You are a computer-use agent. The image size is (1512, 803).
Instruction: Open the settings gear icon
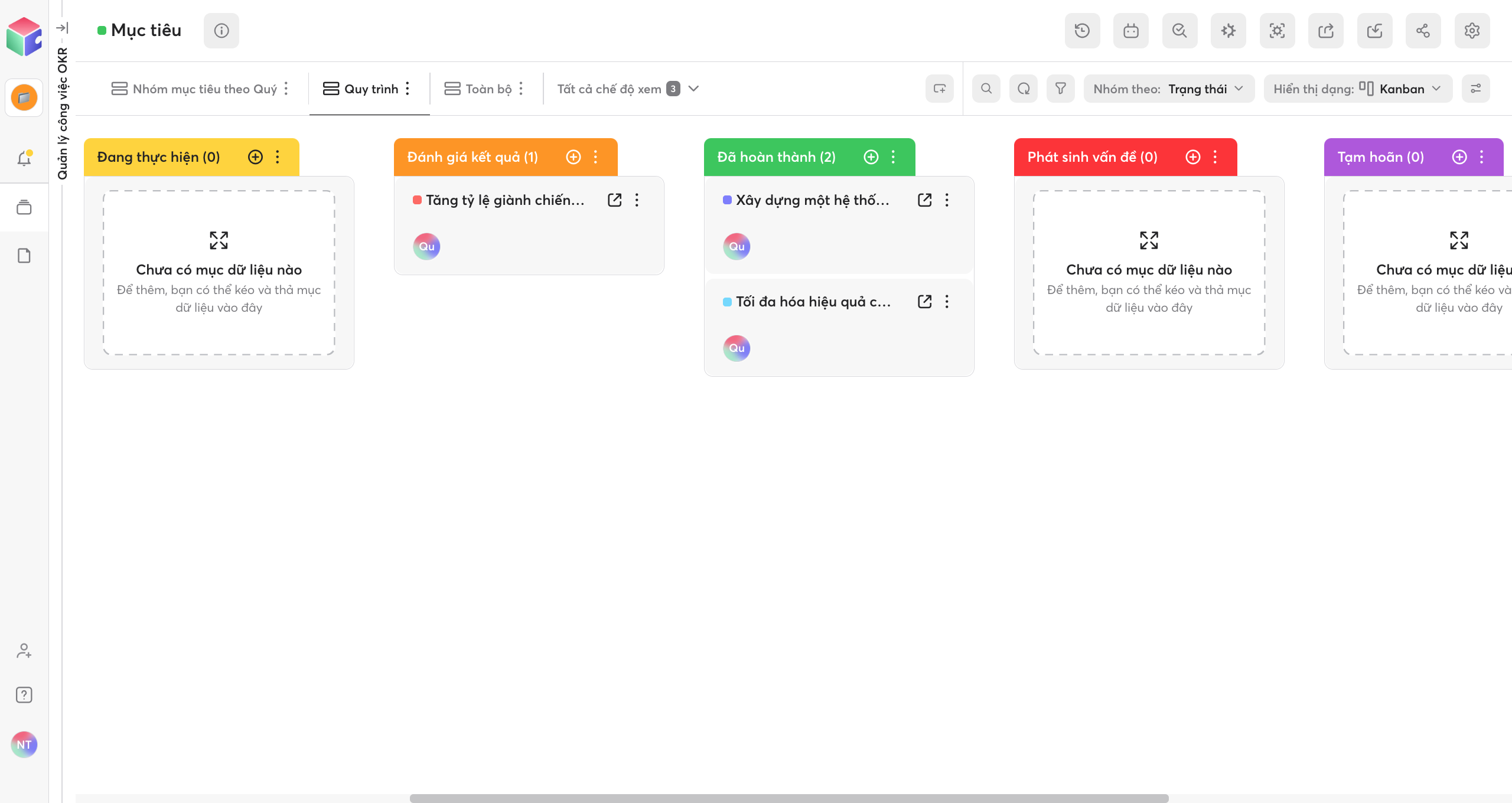[x=1472, y=31]
